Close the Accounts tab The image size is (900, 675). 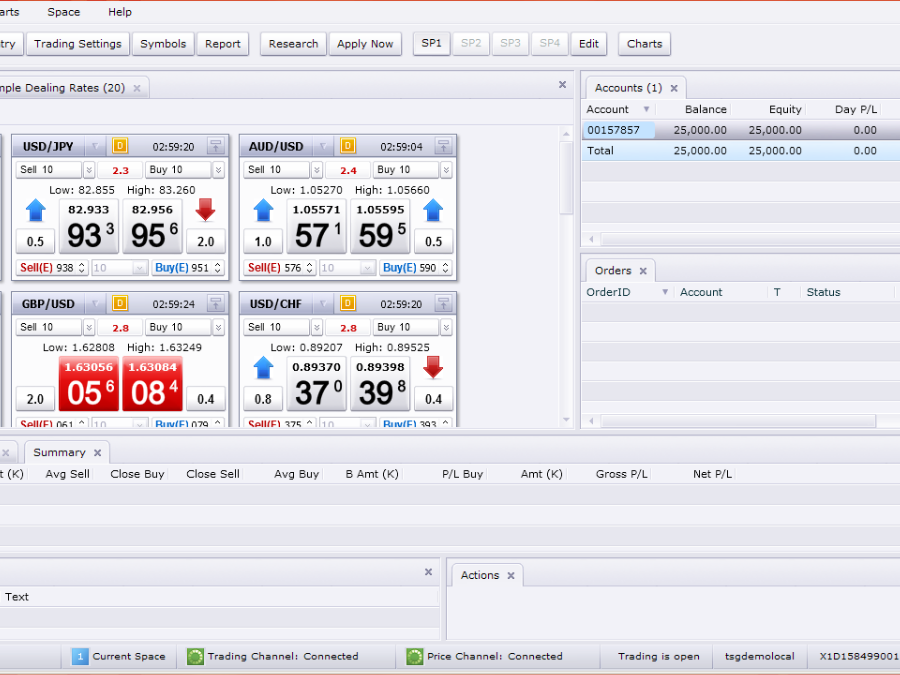point(674,88)
